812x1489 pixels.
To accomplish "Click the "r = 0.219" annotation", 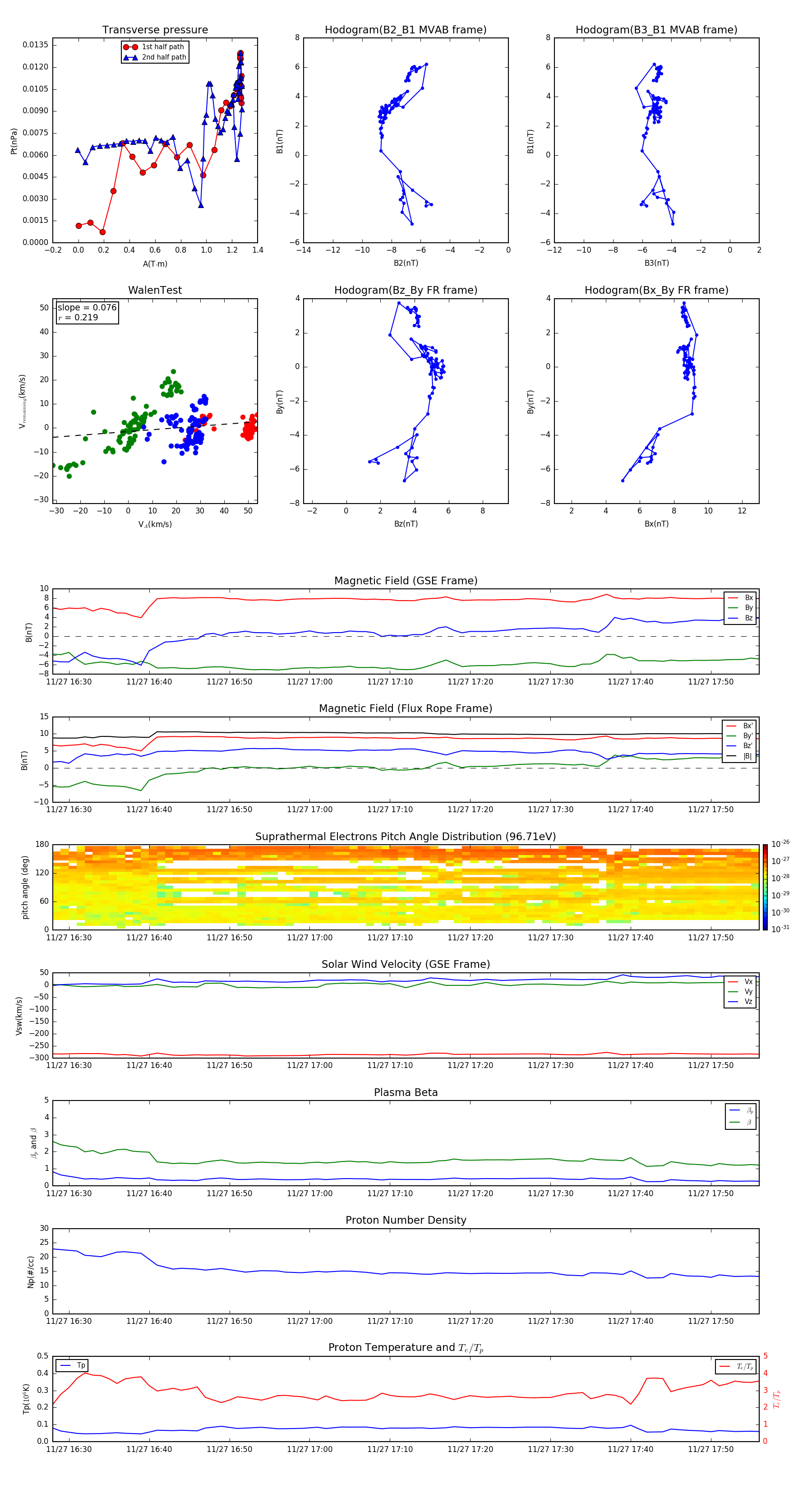I will 78,317.
